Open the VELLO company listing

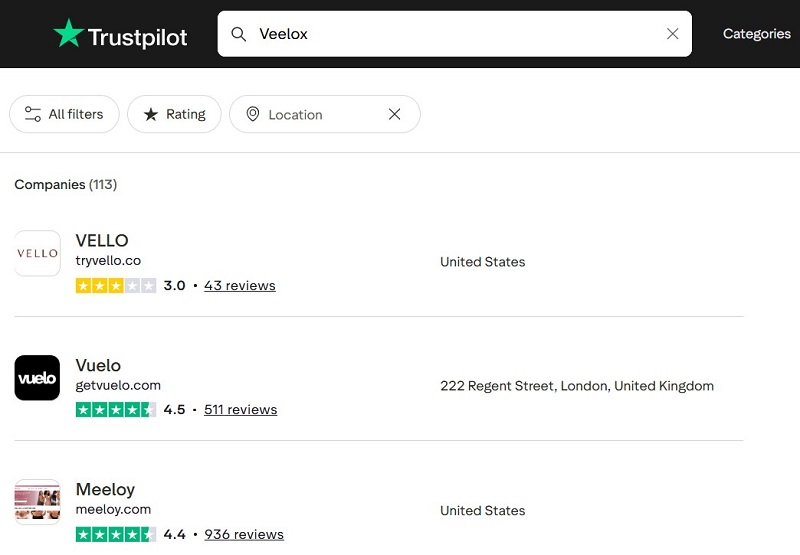(102, 240)
